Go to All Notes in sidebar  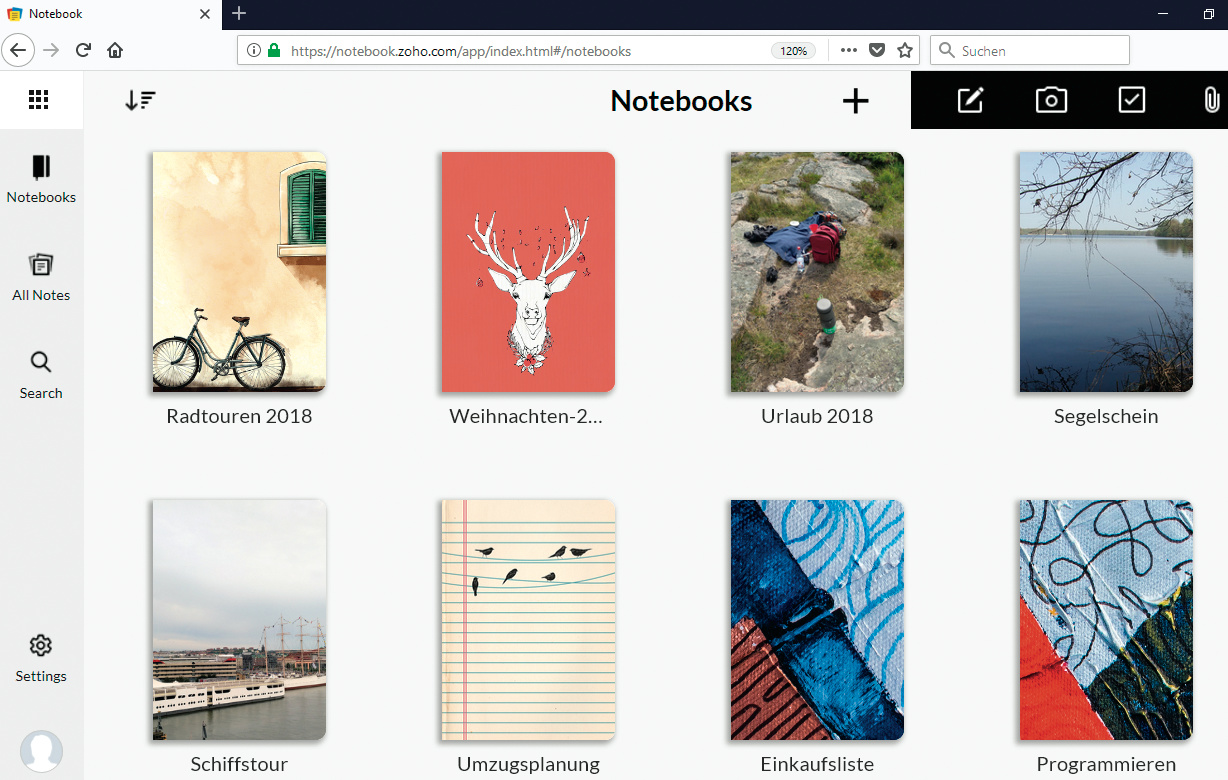click(x=41, y=277)
